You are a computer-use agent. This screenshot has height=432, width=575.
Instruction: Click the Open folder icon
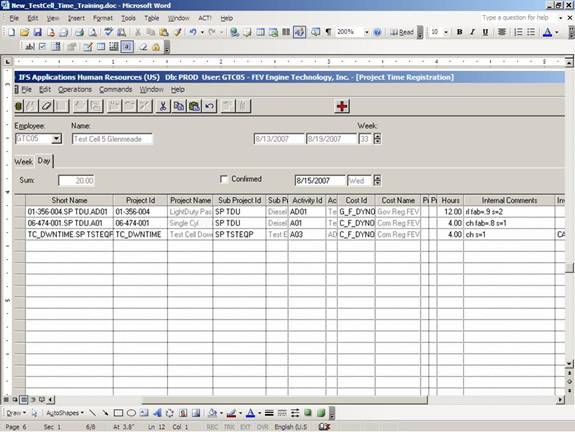click(24, 32)
